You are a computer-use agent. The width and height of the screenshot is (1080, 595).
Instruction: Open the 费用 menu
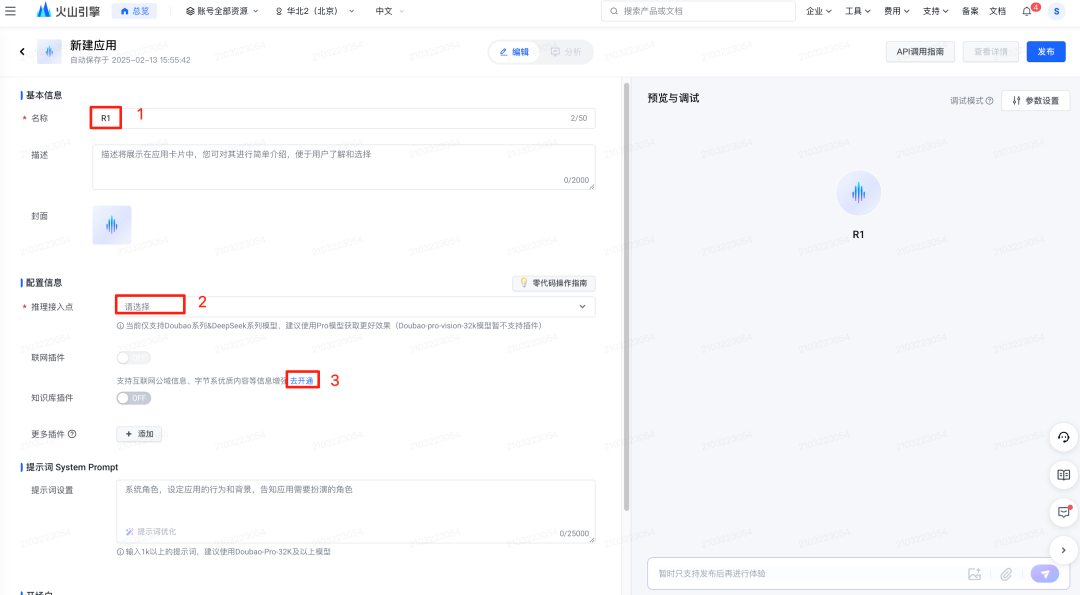pos(897,11)
